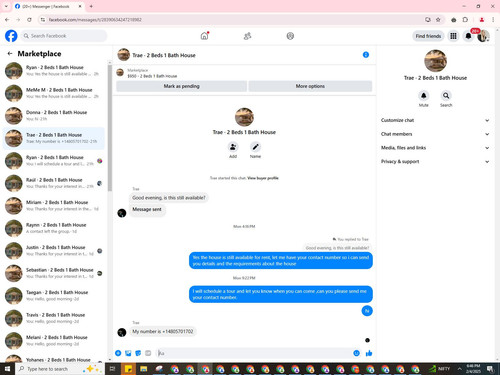Reload the page in the browser
Screen dimensions: 500x375
tap(29, 20)
